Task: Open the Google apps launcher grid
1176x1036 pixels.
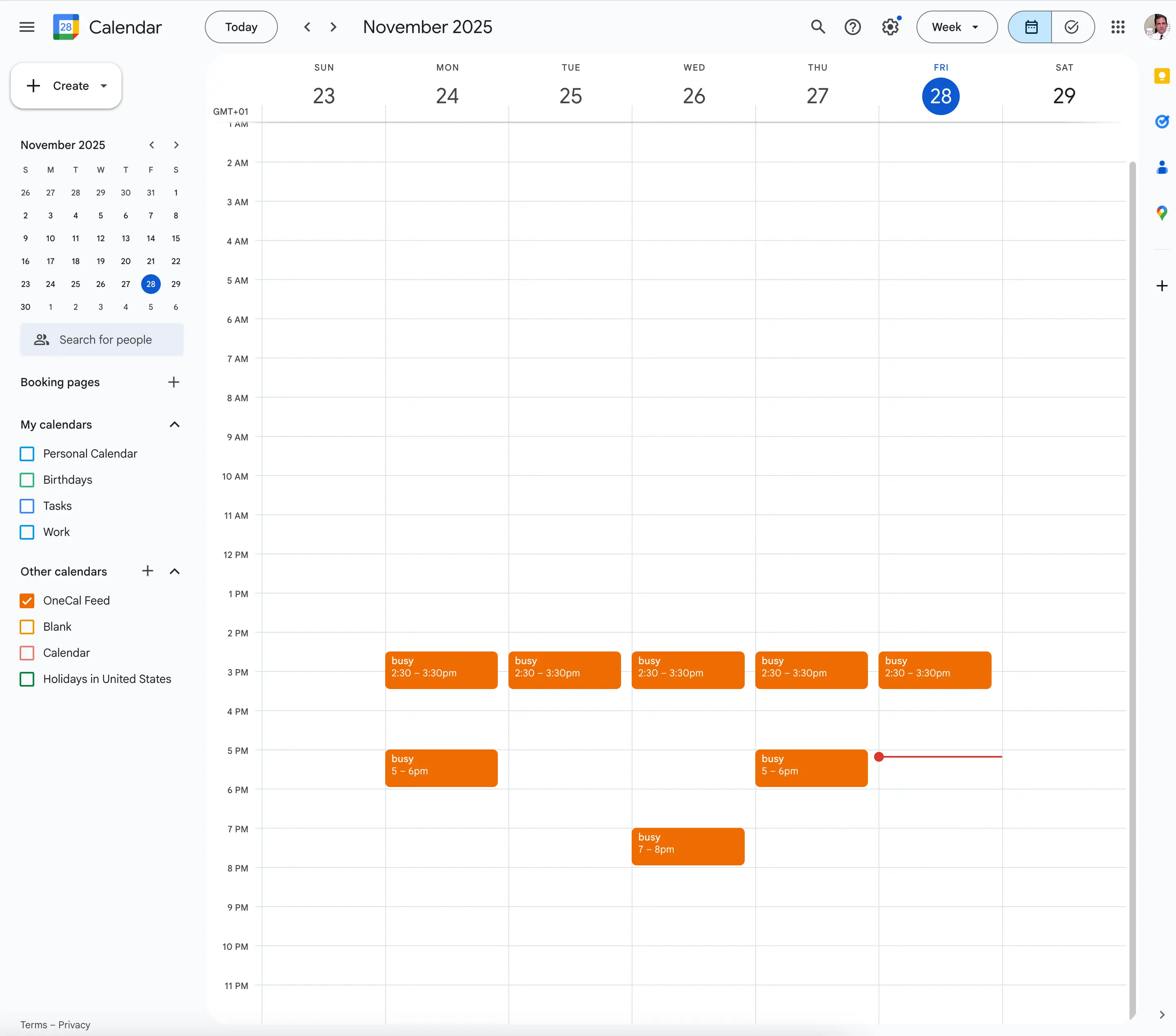Action: pyautogui.click(x=1118, y=27)
